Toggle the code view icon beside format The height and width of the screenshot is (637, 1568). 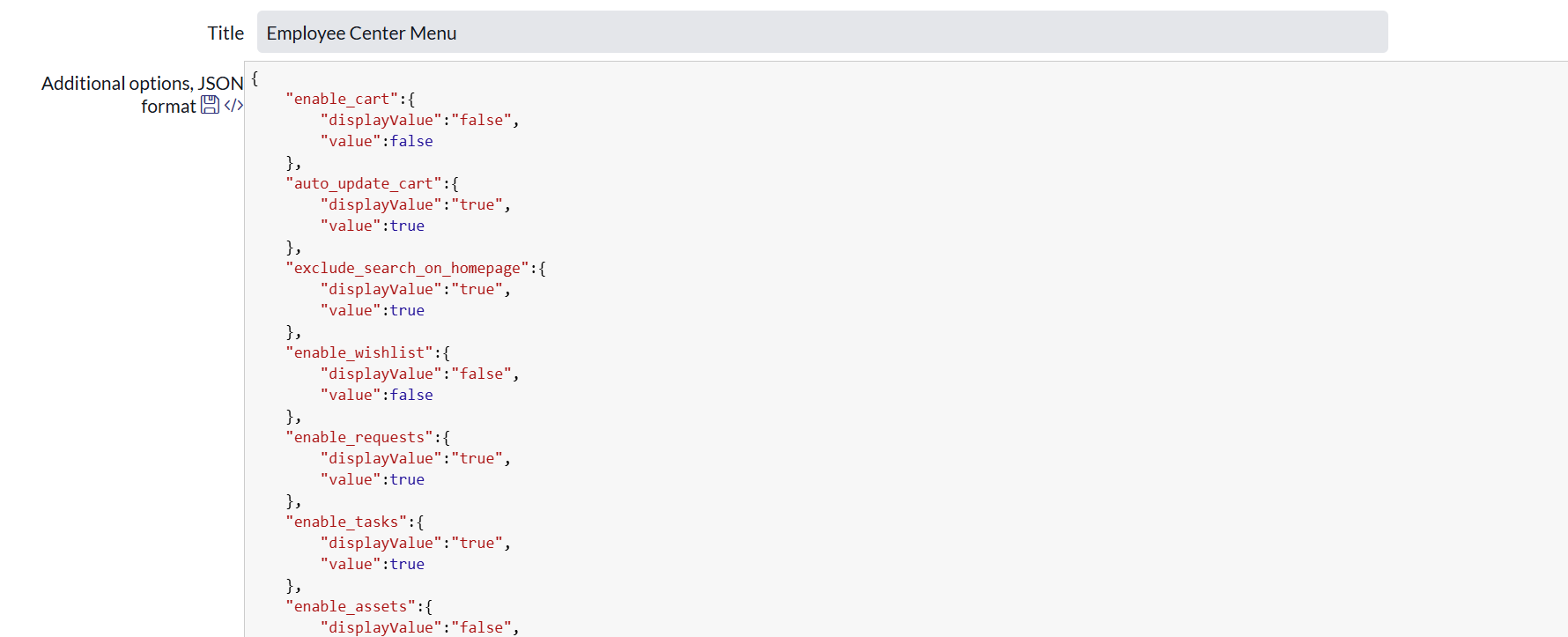pos(233,105)
